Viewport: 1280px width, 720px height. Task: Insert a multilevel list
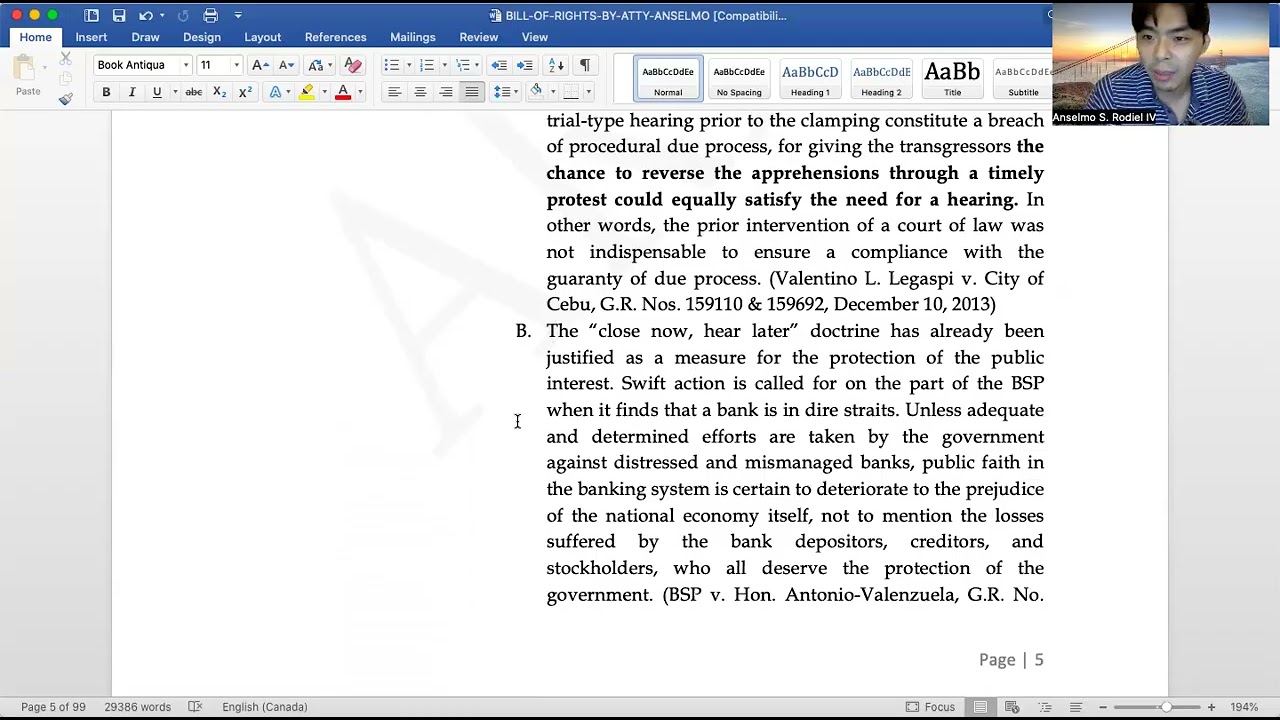[x=462, y=65]
